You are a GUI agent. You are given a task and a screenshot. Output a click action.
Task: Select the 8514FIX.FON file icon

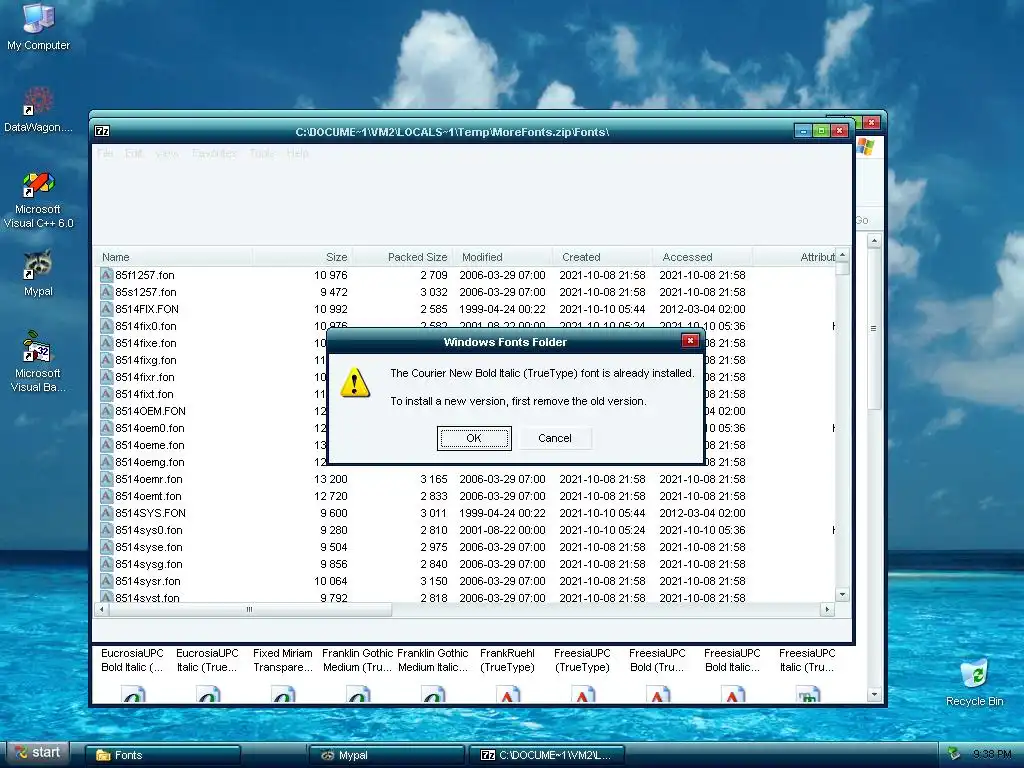106,309
